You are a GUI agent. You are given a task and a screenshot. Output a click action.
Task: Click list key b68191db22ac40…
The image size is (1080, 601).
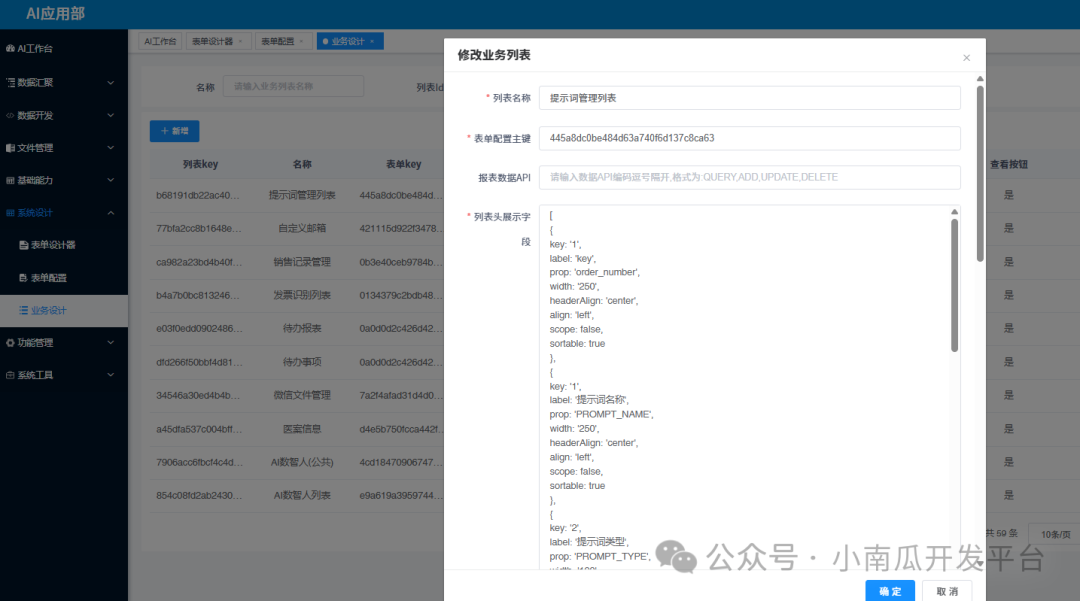[x=198, y=196]
